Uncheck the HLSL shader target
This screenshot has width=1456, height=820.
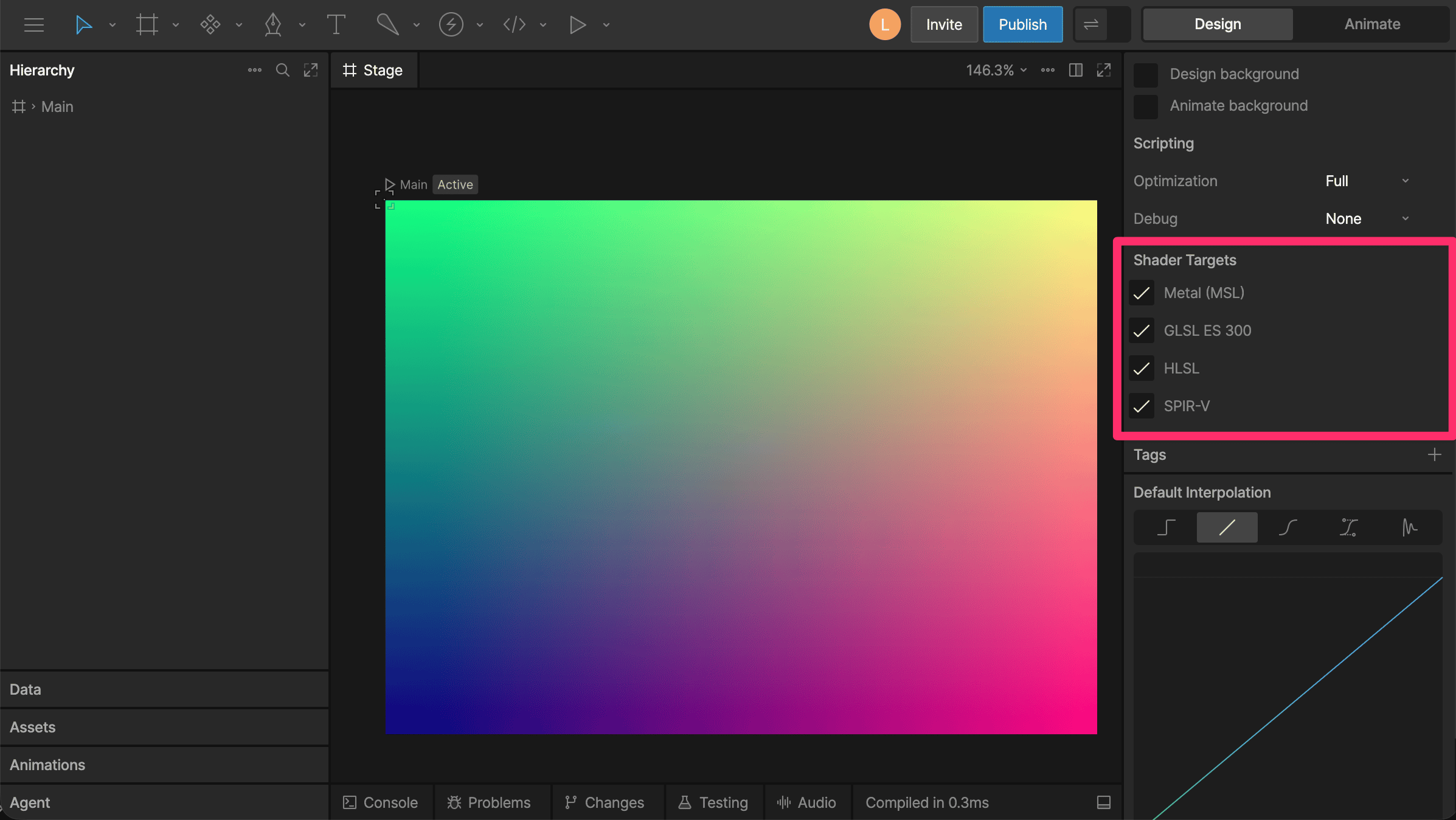pos(1142,369)
